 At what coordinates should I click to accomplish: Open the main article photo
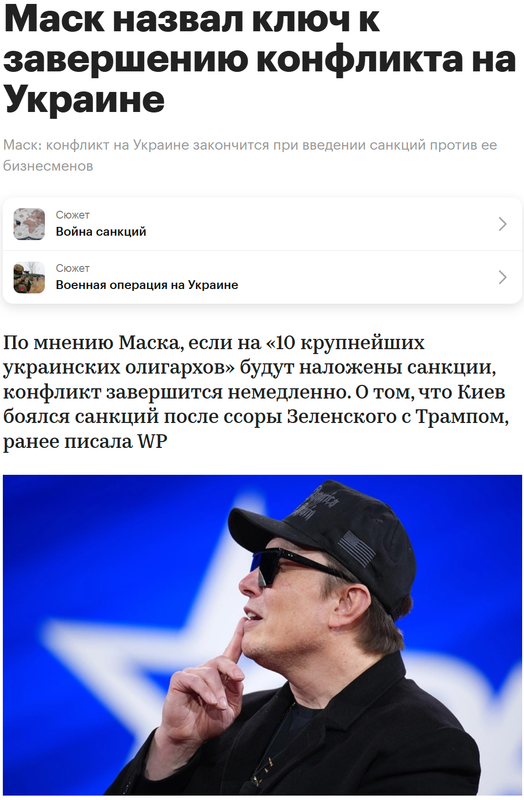tap(262, 635)
